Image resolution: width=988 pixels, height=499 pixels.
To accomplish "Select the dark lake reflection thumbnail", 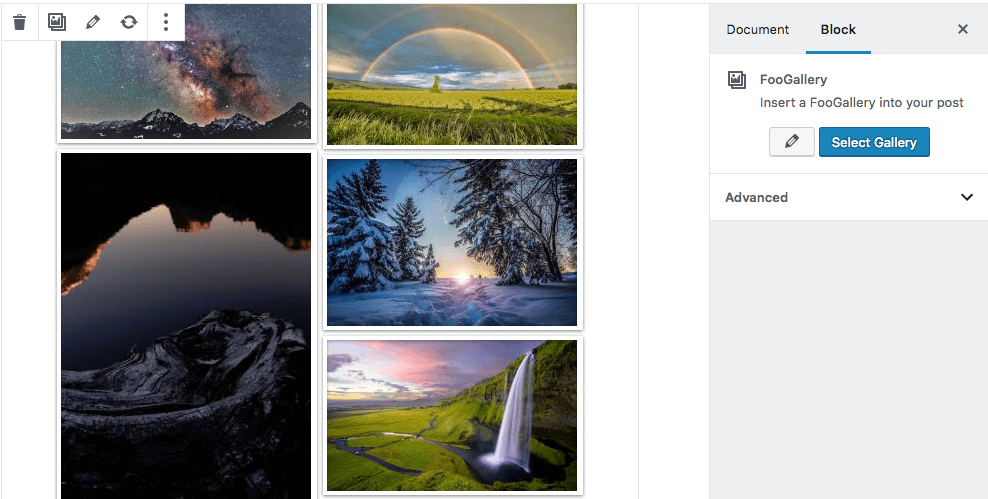I will coord(185,326).
